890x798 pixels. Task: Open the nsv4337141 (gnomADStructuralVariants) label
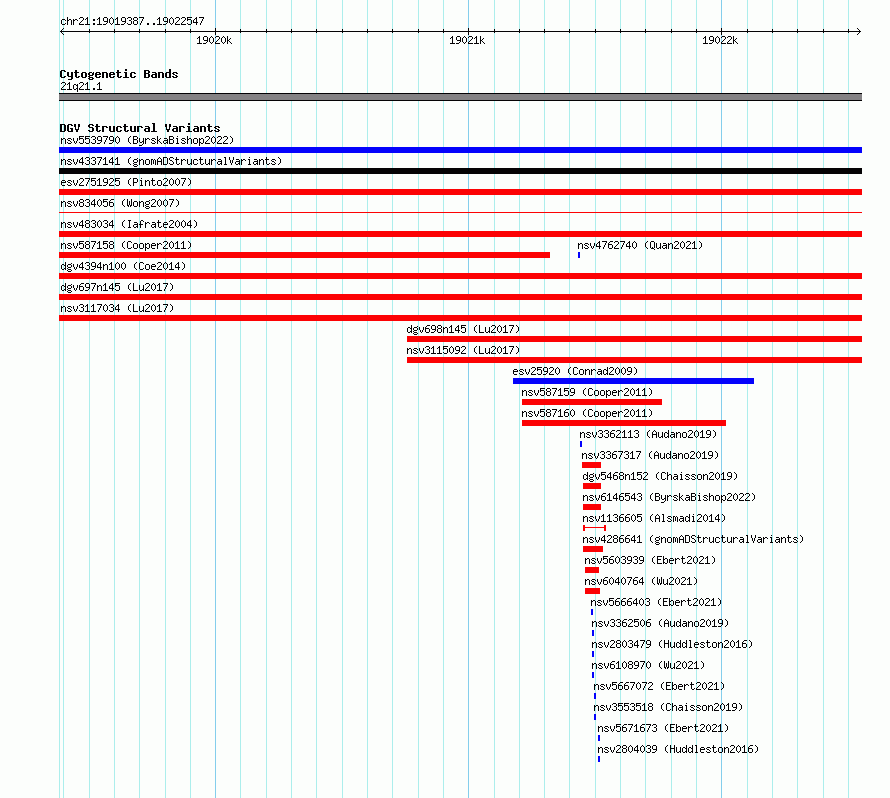click(171, 161)
